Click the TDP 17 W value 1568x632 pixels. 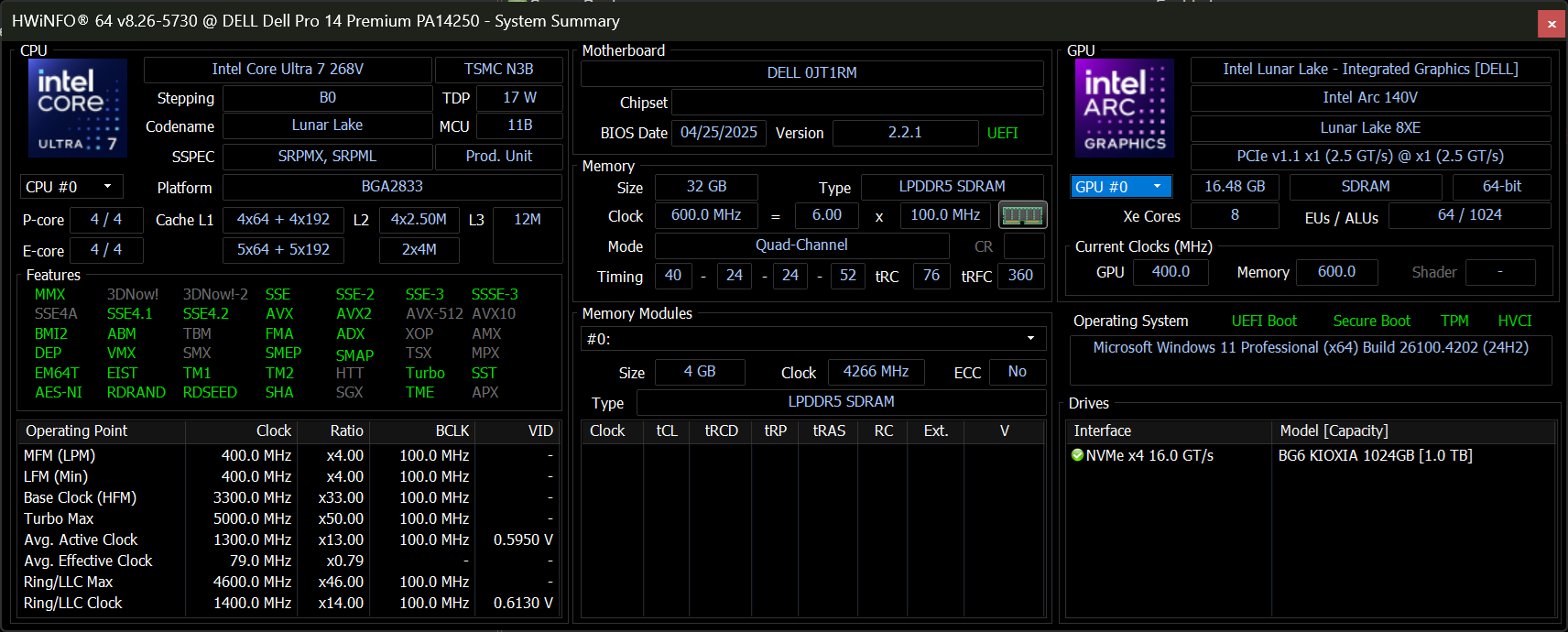coord(519,98)
